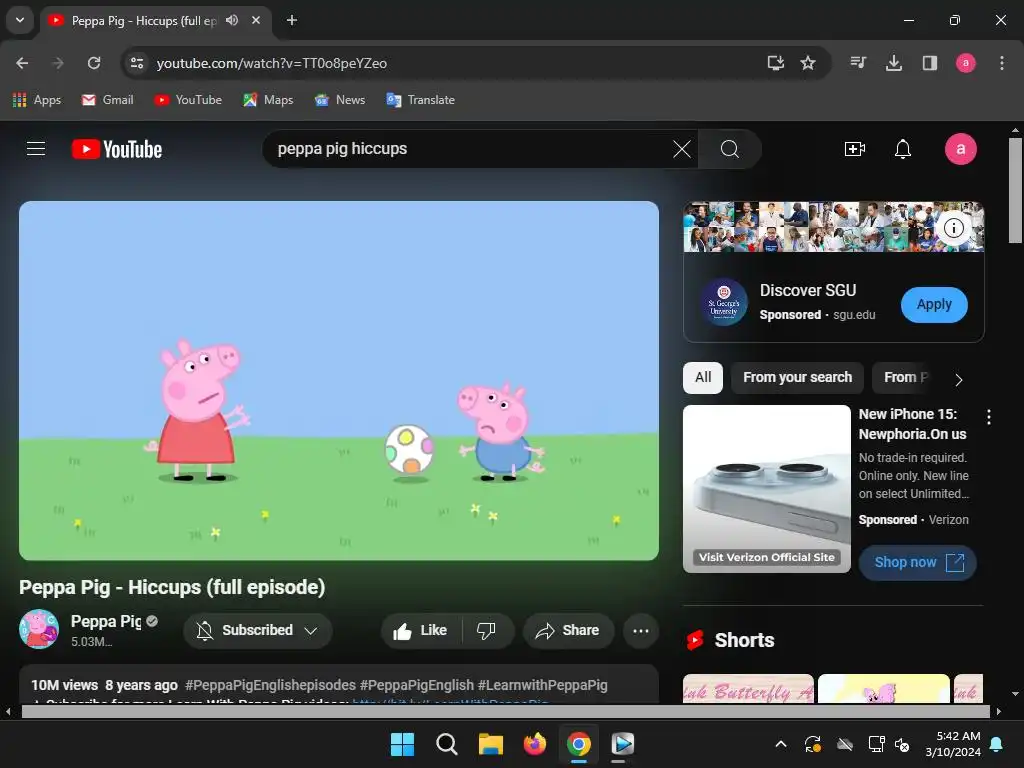Open Chrome three-dot menu
Image resolution: width=1024 pixels, height=768 pixels.
1001,63
